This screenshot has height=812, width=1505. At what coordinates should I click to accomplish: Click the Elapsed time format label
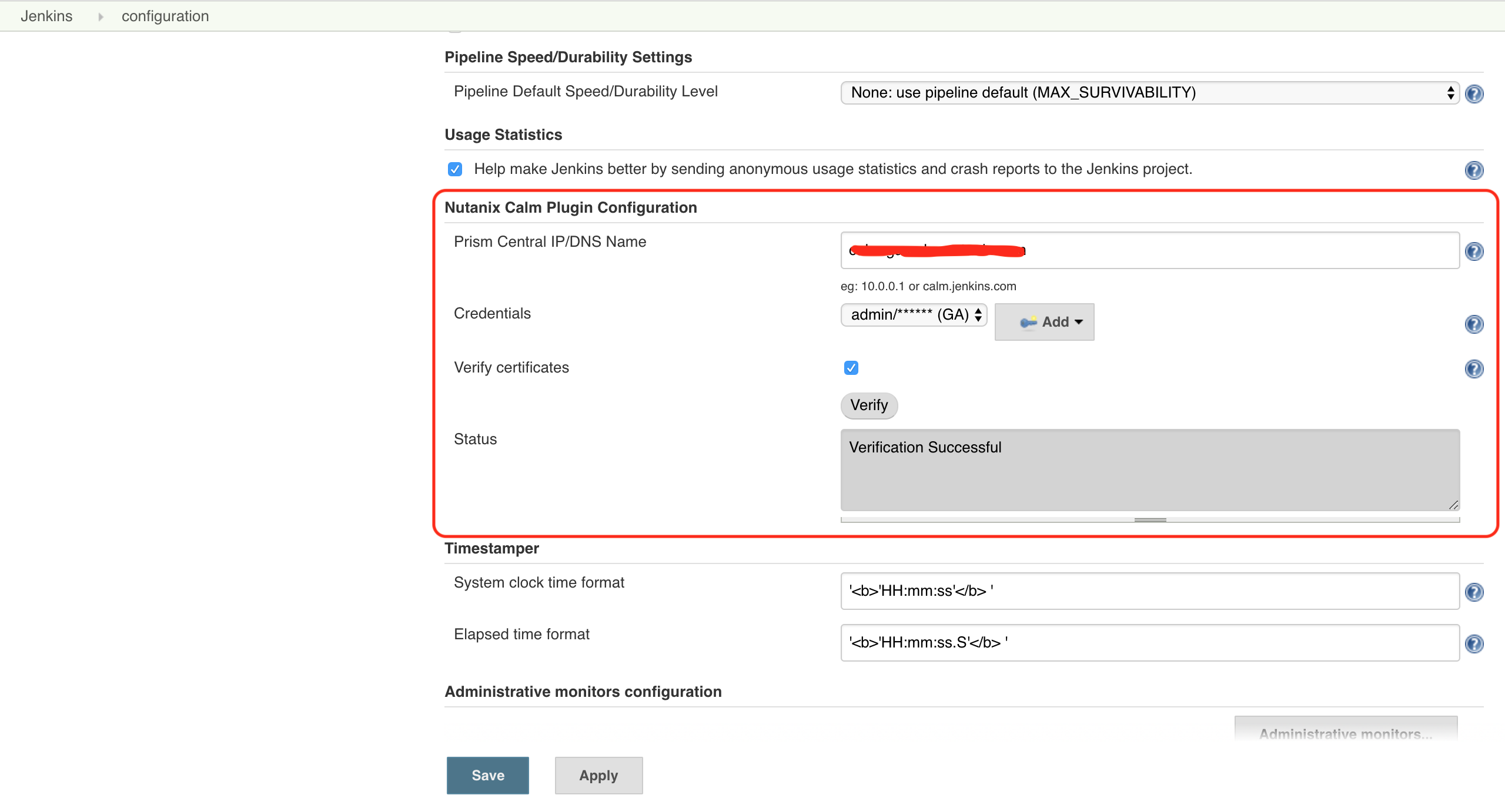521,634
